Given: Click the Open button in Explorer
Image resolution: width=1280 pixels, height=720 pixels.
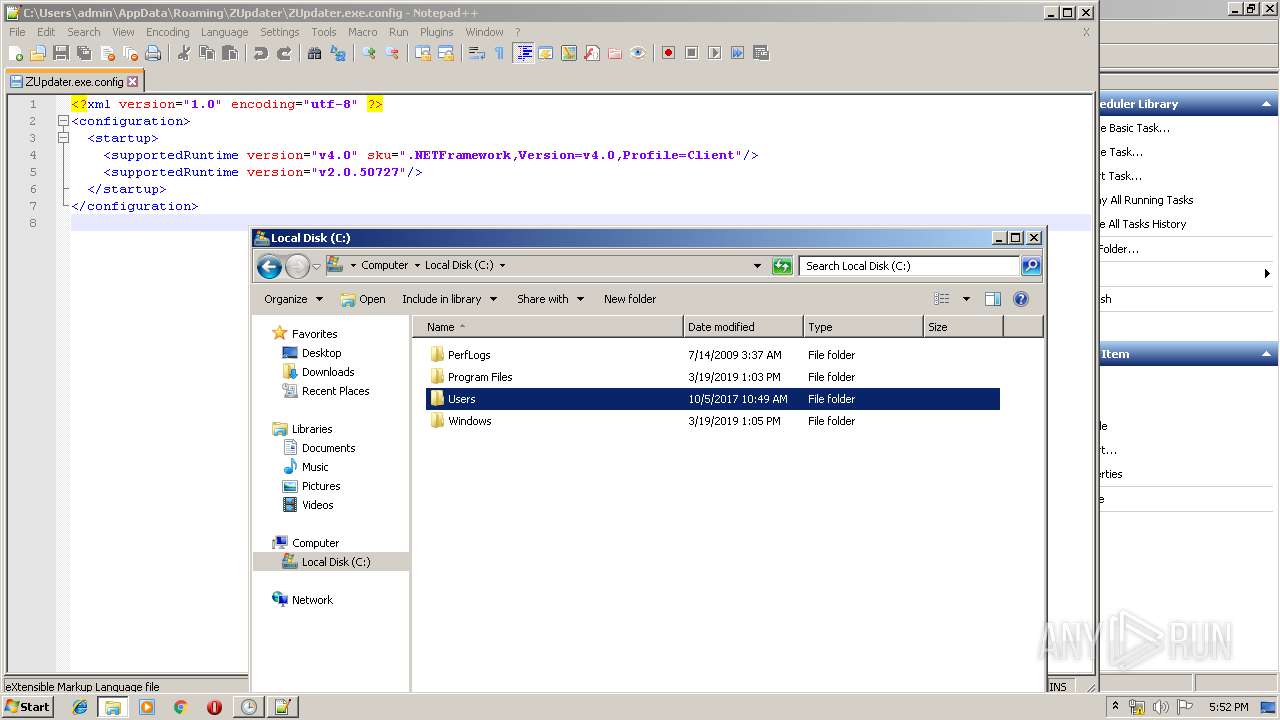Looking at the screenshot, I should pyautogui.click(x=363, y=299).
